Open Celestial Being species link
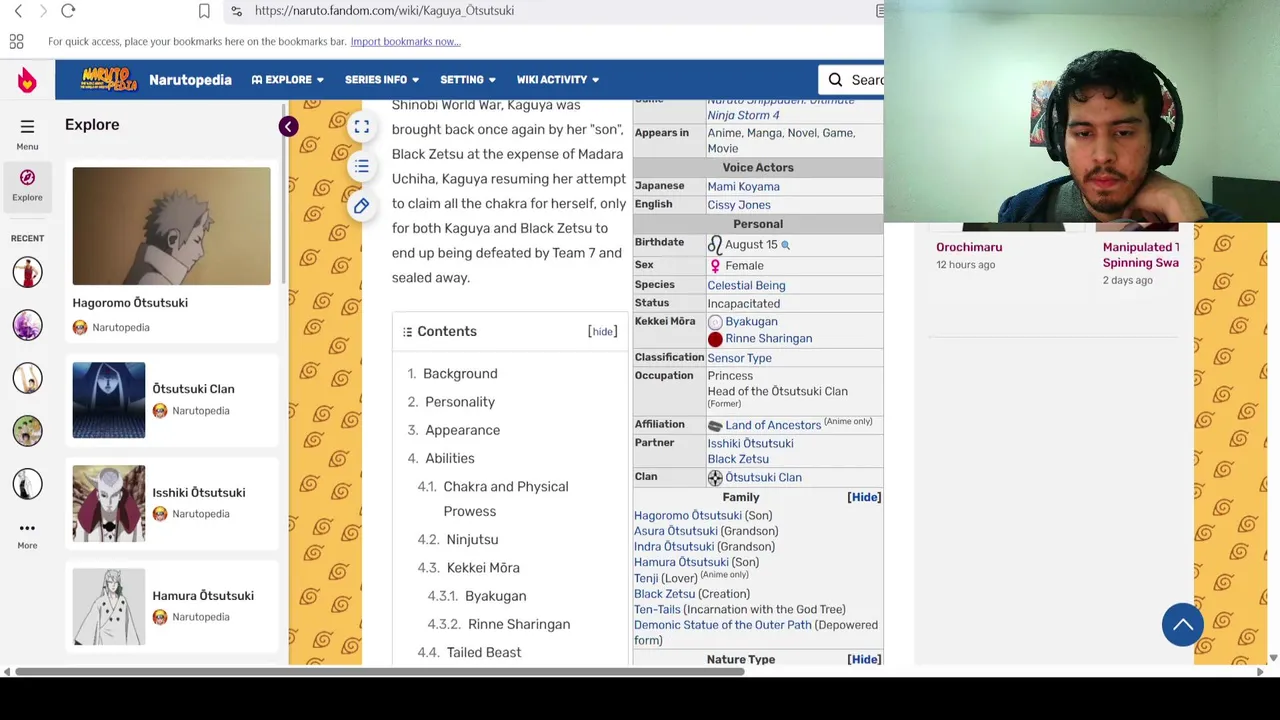Image resolution: width=1280 pixels, height=720 pixels. pos(746,286)
